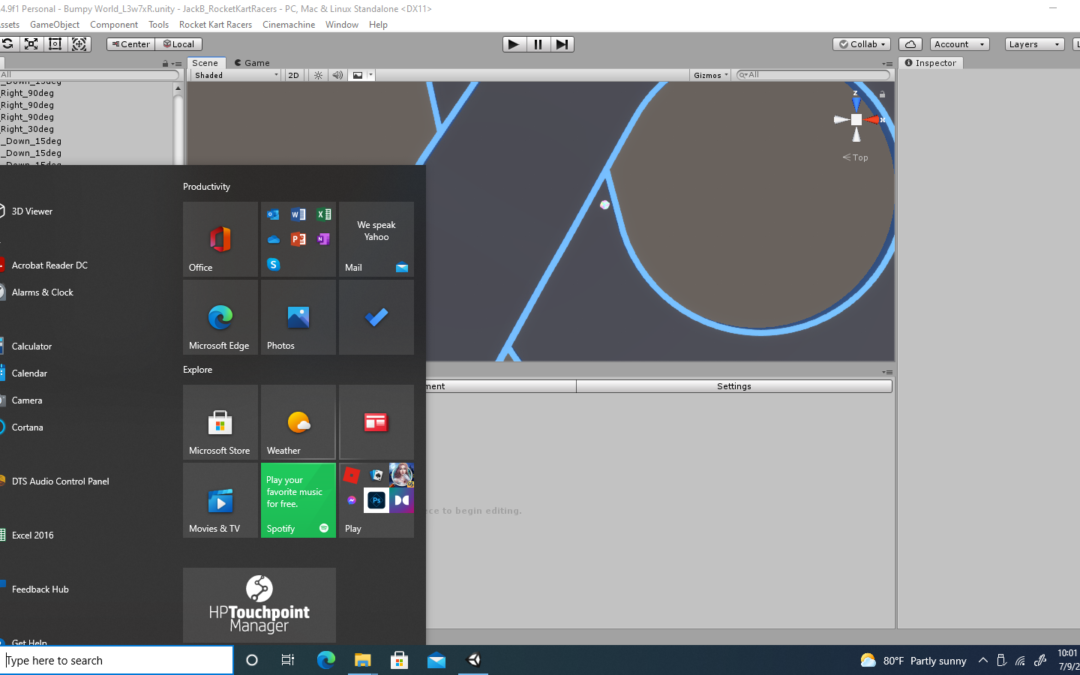Open the Gizmos dropdown

click(x=709, y=75)
